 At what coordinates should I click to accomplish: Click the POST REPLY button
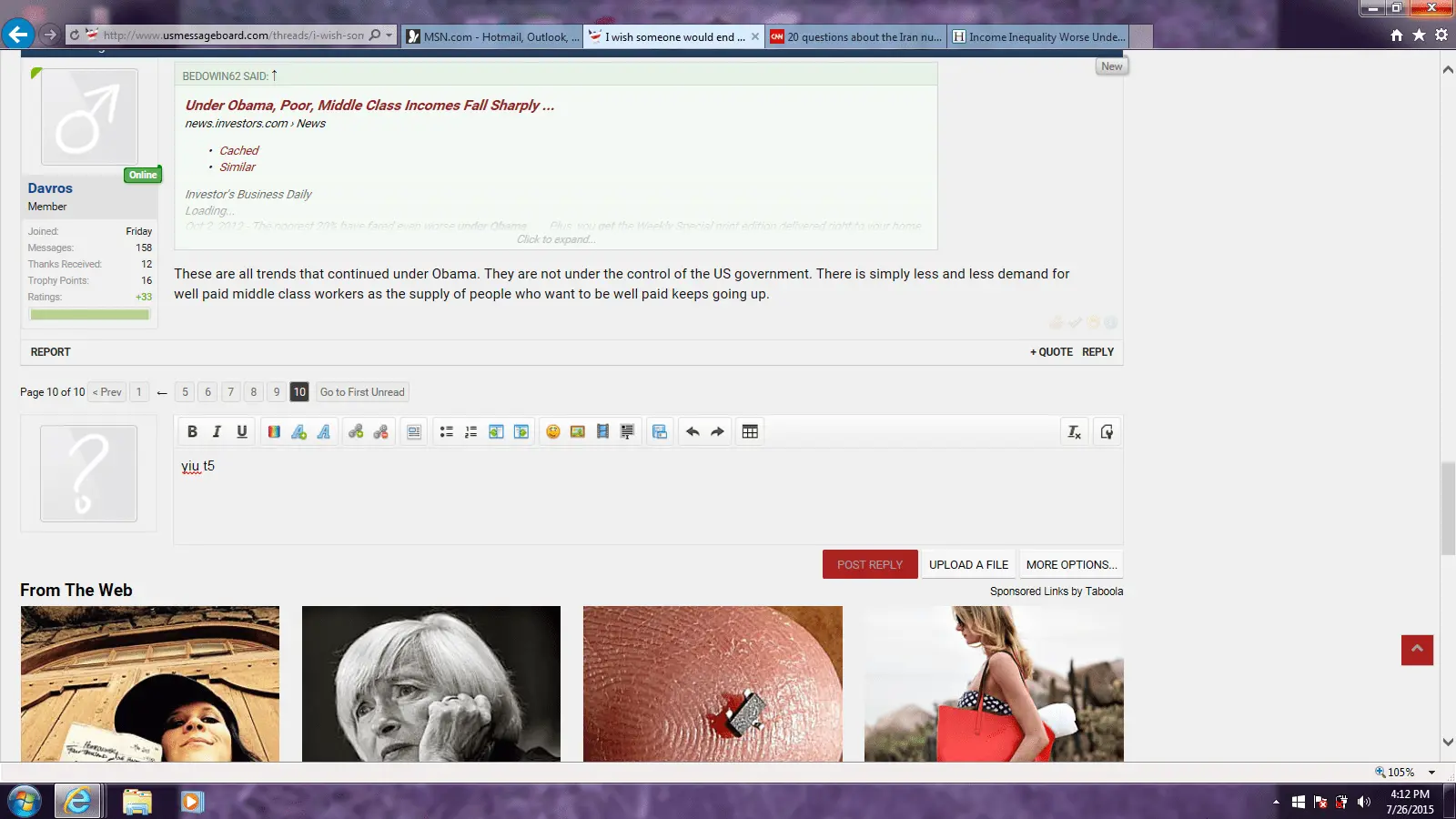[870, 564]
